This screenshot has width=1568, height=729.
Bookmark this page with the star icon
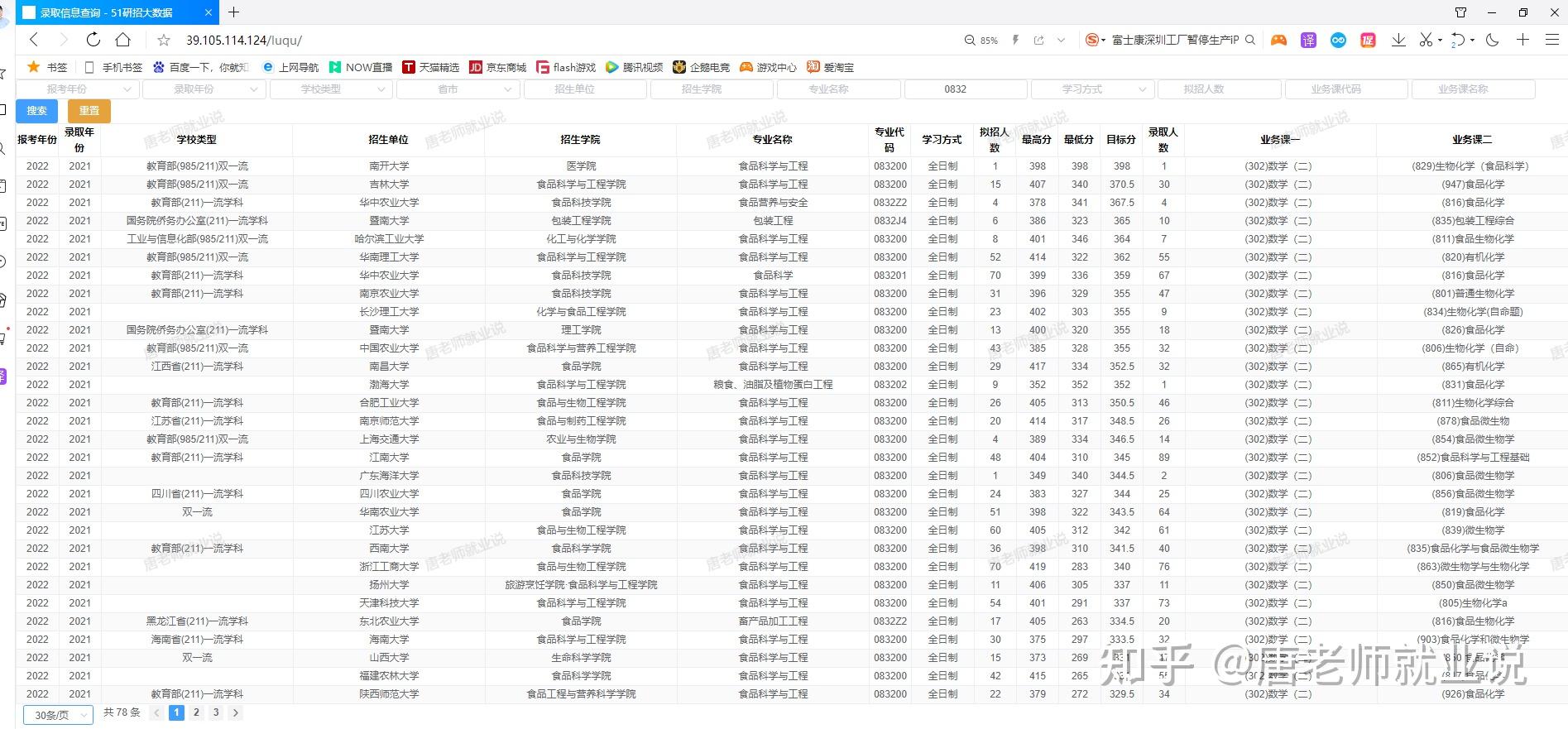click(164, 40)
